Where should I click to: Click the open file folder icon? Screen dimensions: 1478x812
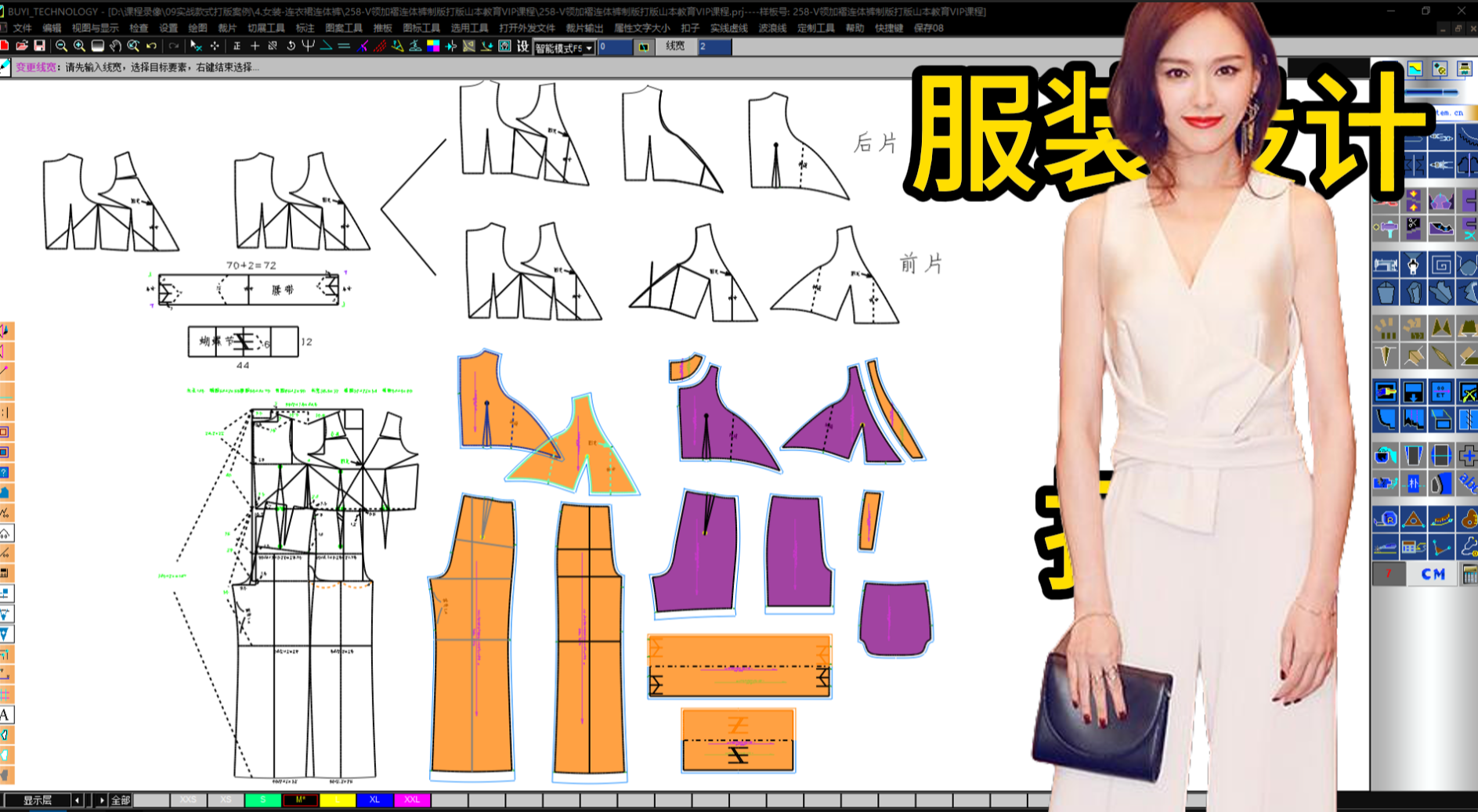coord(22,46)
